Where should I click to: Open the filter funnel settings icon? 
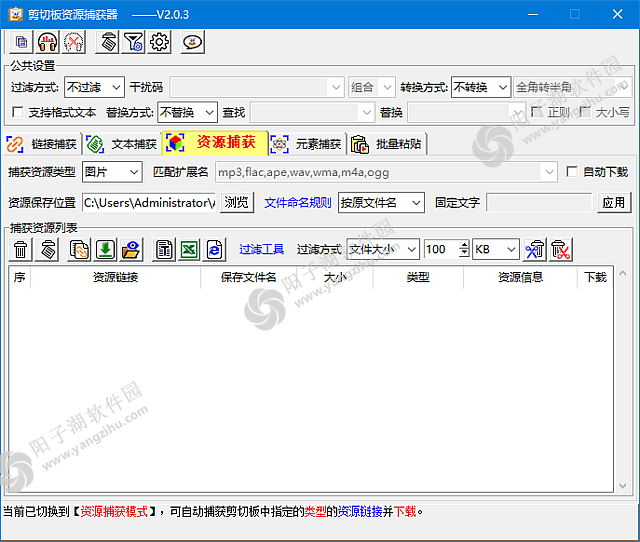(133, 42)
